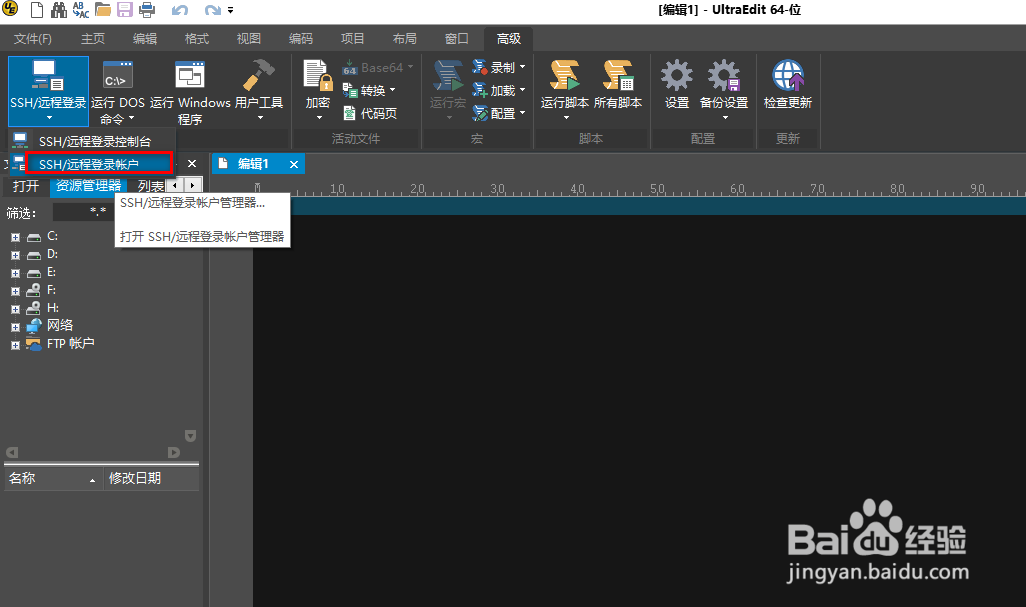Viewport: 1026px width, 607px height.
Task: Open the 配置 macro dropdown arrow
Action: pyautogui.click(x=522, y=113)
